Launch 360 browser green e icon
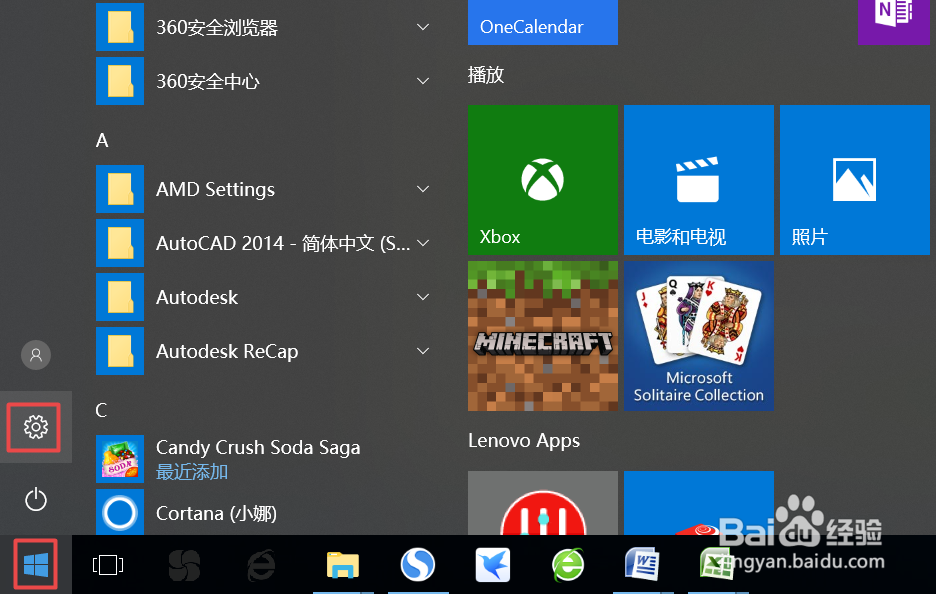Screen dimensions: 936x594 point(568,565)
